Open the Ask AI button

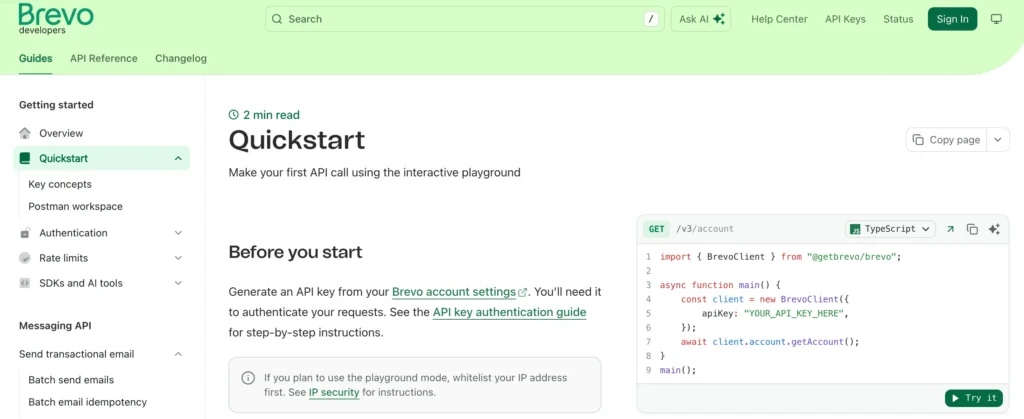702,19
